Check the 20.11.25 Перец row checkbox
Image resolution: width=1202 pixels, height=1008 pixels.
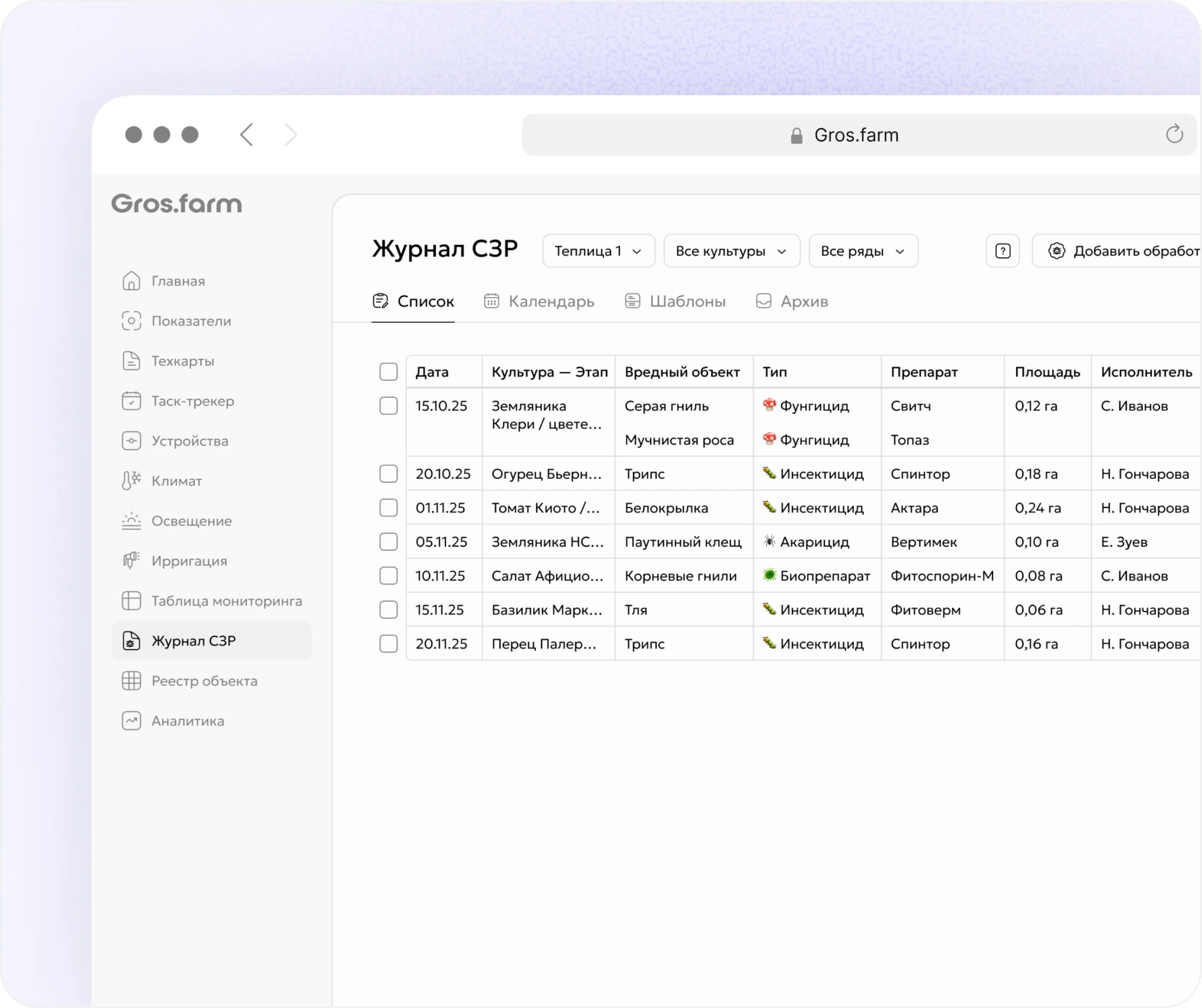[389, 644]
